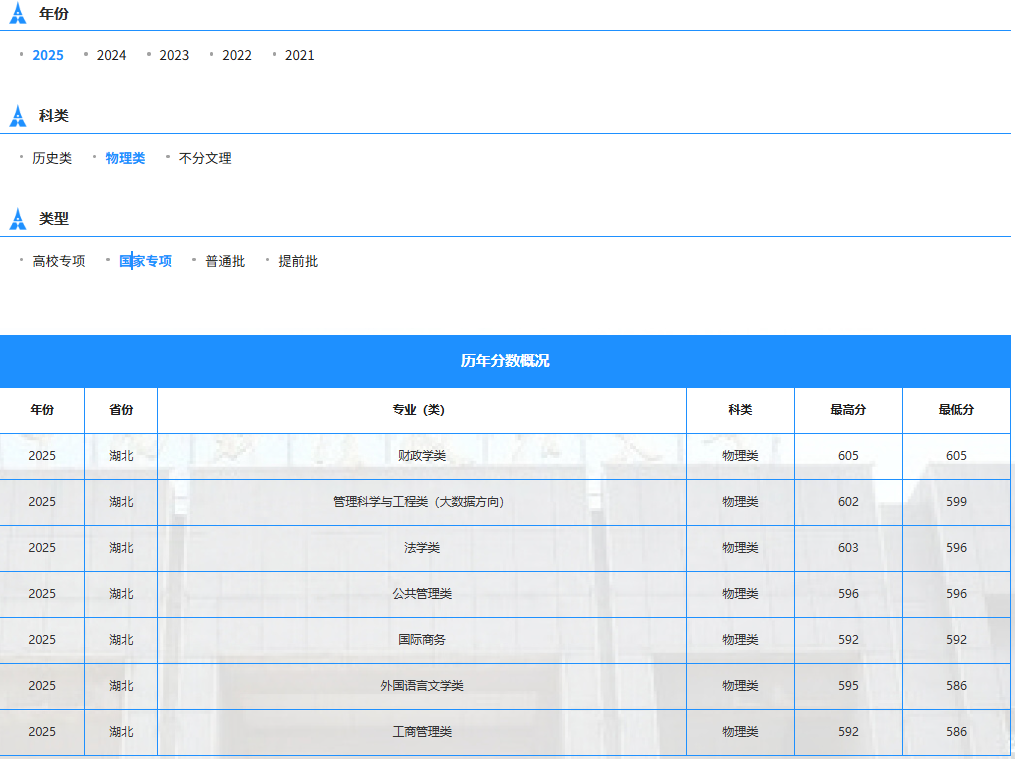This screenshot has width=1015, height=759.
Task: Click the 年份 column header
Action: 42,410
